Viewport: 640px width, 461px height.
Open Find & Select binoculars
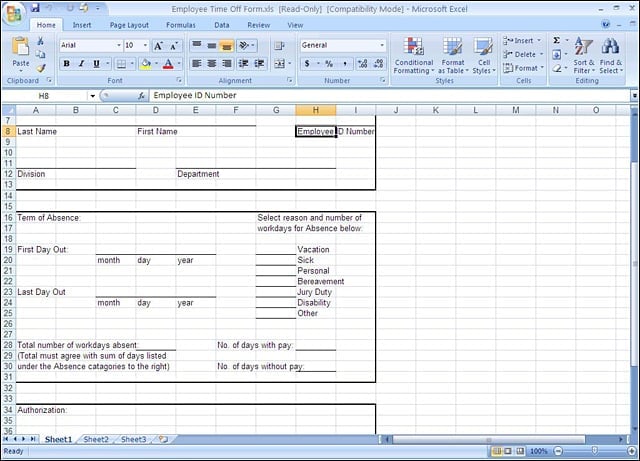click(x=611, y=56)
